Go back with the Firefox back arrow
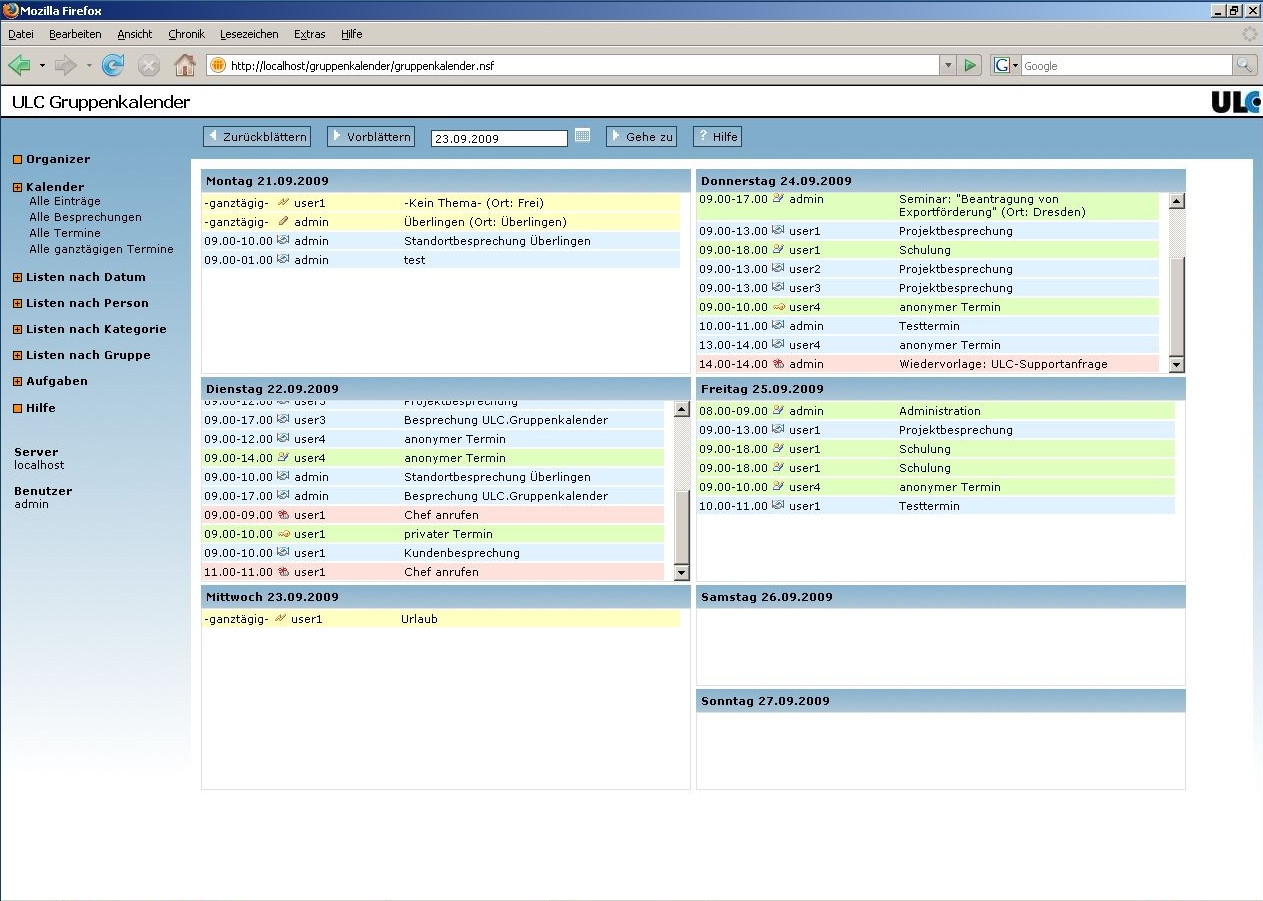Screen dimensions: 1263x901 [19, 66]
